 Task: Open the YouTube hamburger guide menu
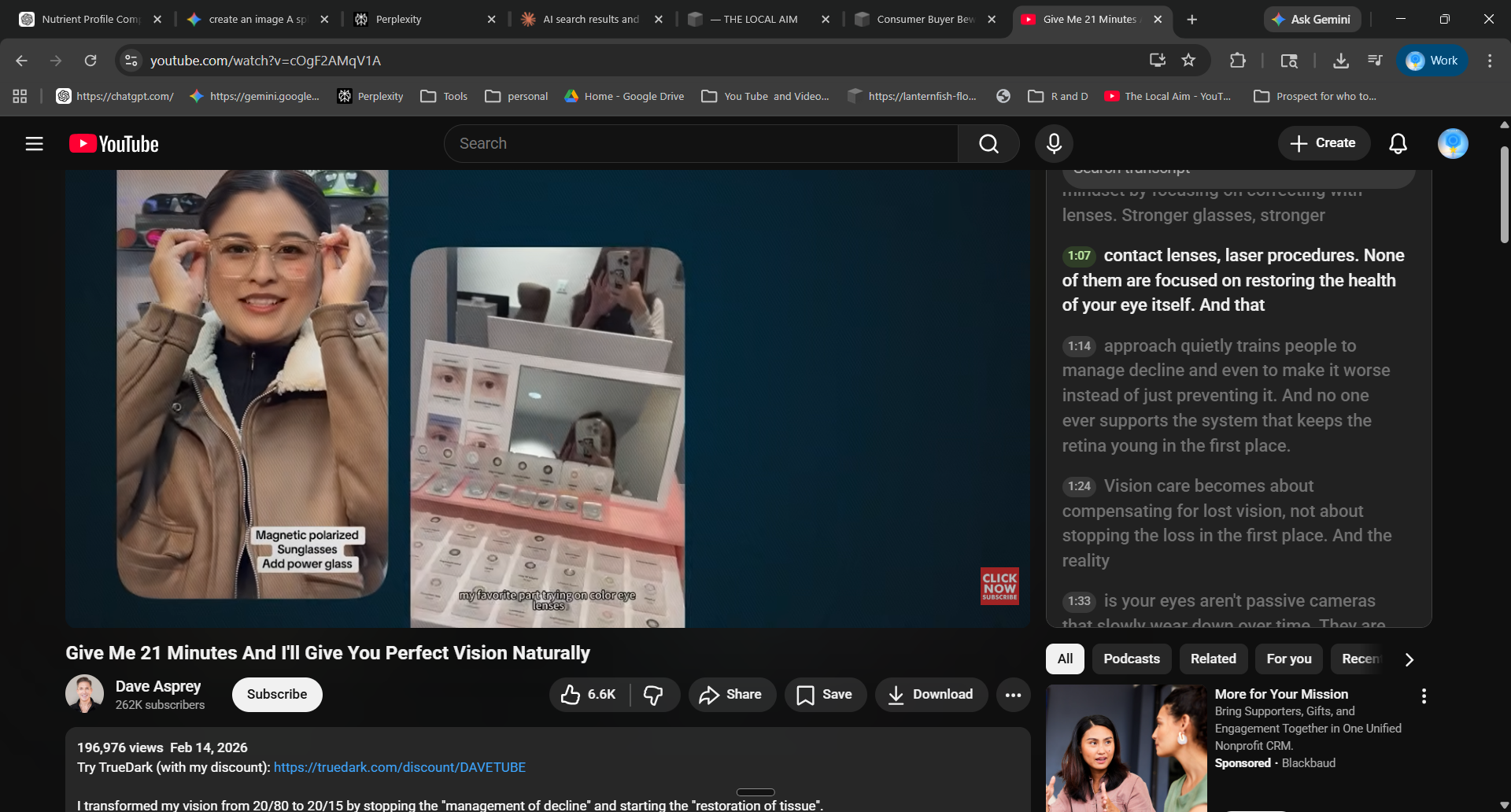click(x=34, y=144)
